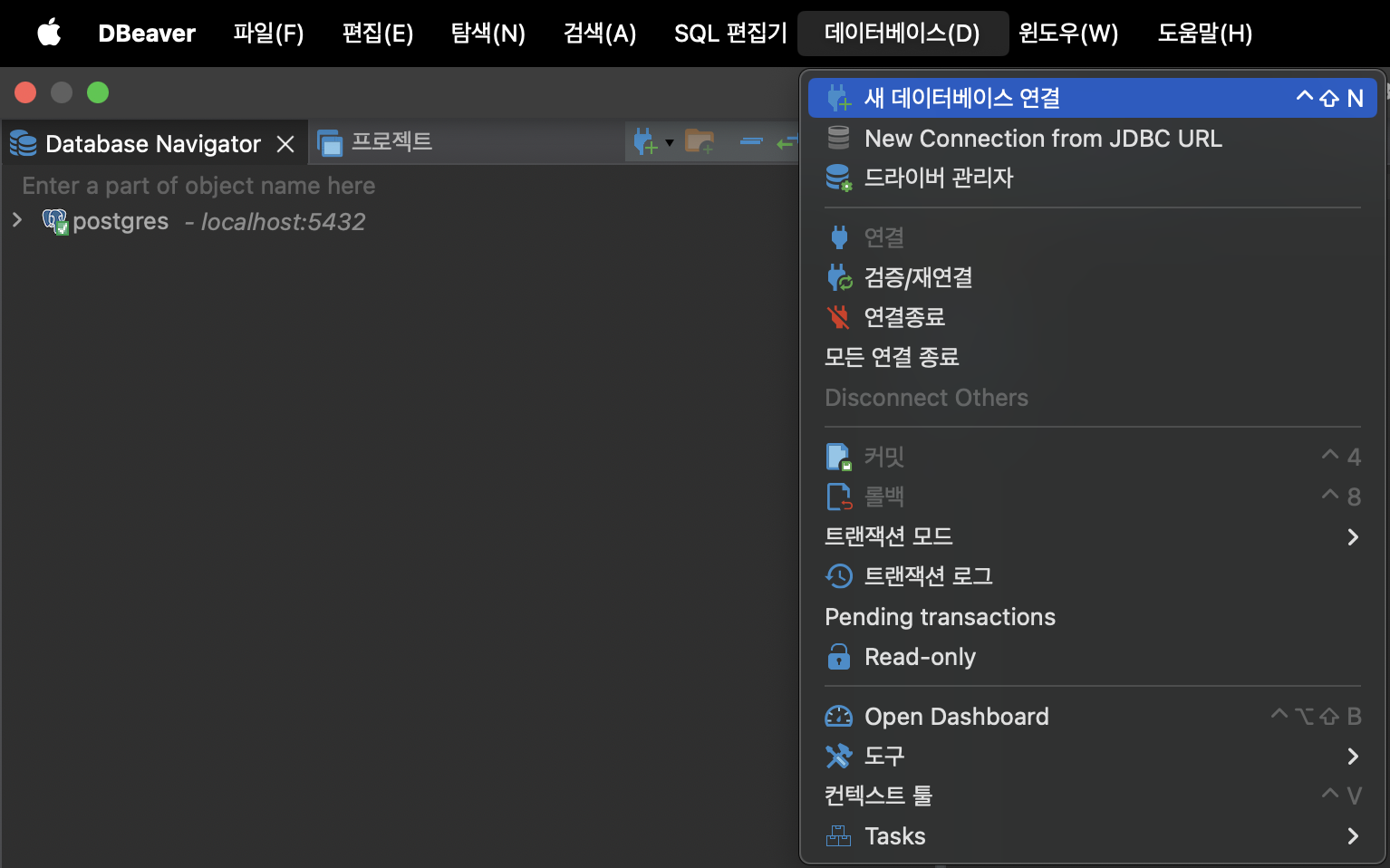This screenshot has height=868, width=1390.
Task: Toggle Read-only mode in the menu
Action: pos(1092,657)
